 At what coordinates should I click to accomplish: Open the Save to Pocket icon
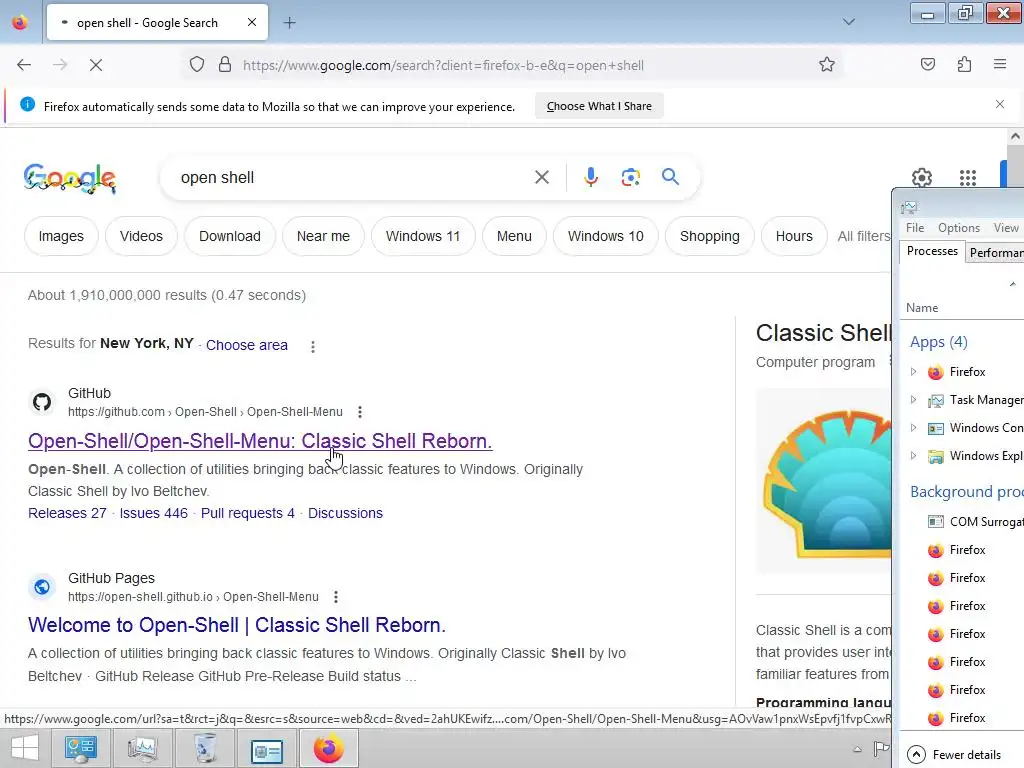tap(927, 64)
